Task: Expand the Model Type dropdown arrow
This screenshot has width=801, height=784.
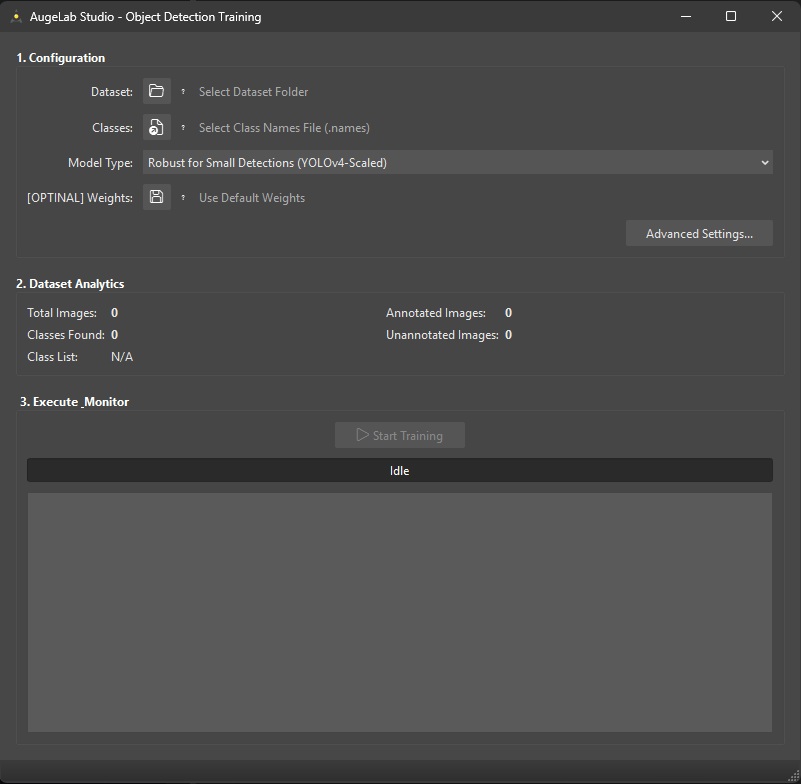Action: click(765, 162)
